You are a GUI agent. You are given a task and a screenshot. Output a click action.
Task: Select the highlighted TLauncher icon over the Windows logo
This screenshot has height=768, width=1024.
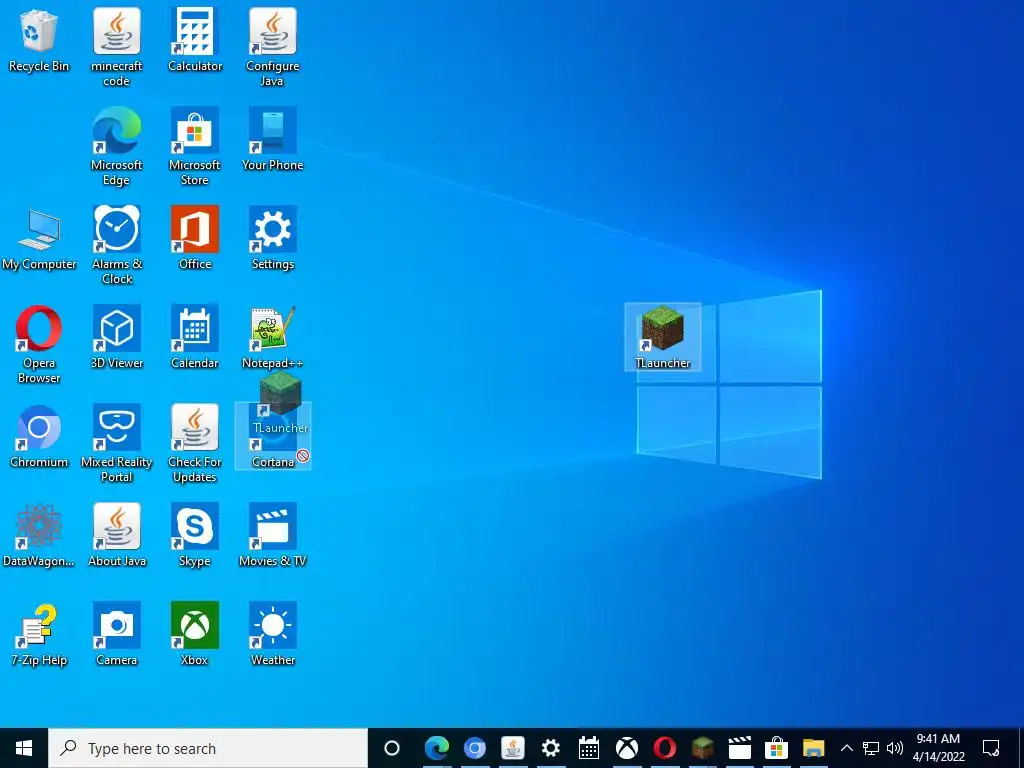click(x=663, y=338)
